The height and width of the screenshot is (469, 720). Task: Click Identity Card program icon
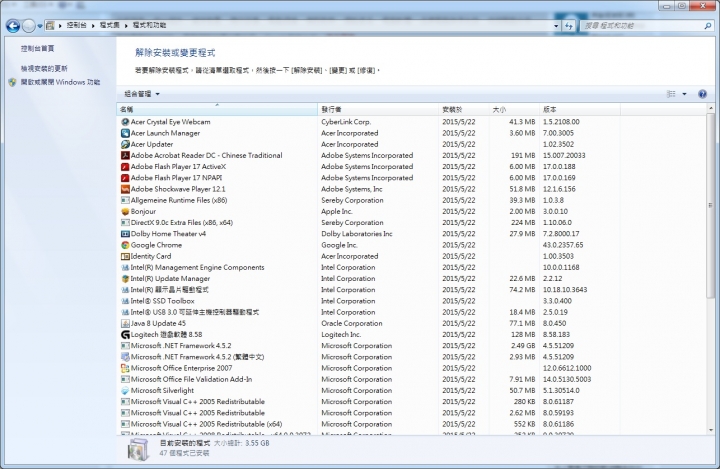point(125,256)
